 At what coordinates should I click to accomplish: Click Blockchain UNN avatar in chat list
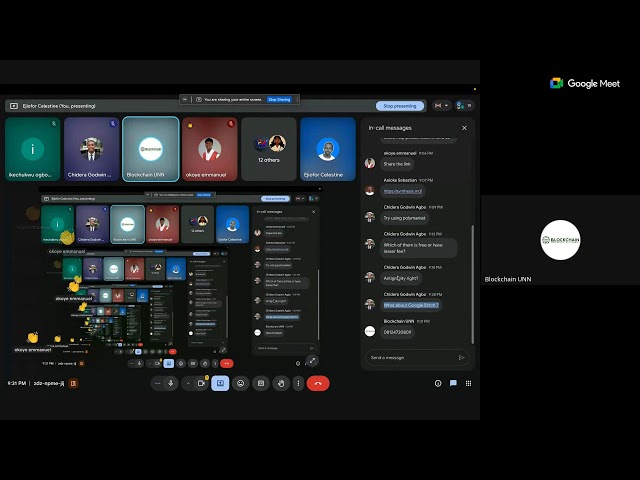[x=370, y=331]
